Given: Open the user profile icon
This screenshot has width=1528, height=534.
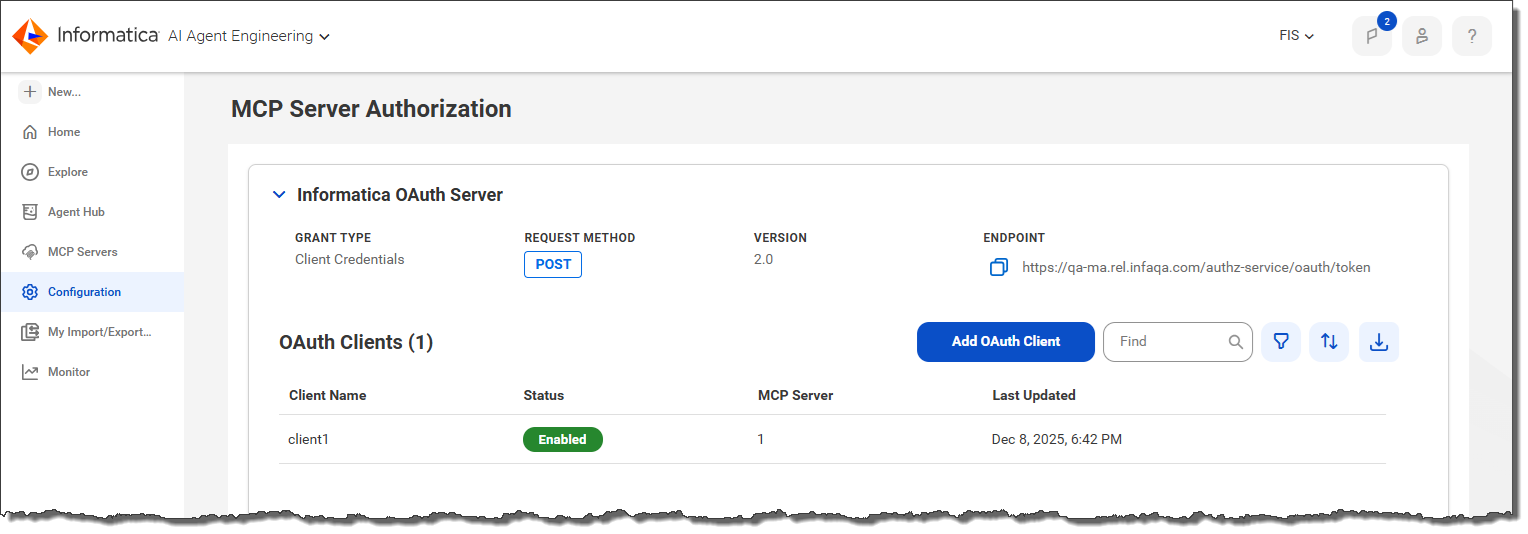Looking at the screenshot, I should [x=1421, y=36].
